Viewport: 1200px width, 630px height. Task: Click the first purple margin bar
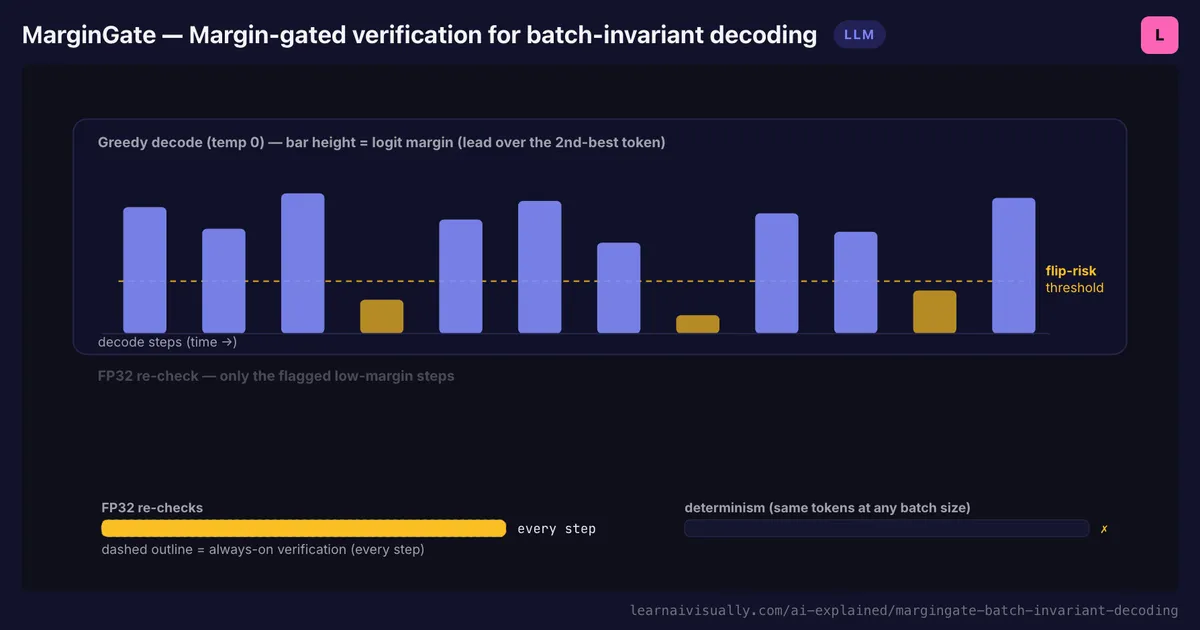coord(145,270)
